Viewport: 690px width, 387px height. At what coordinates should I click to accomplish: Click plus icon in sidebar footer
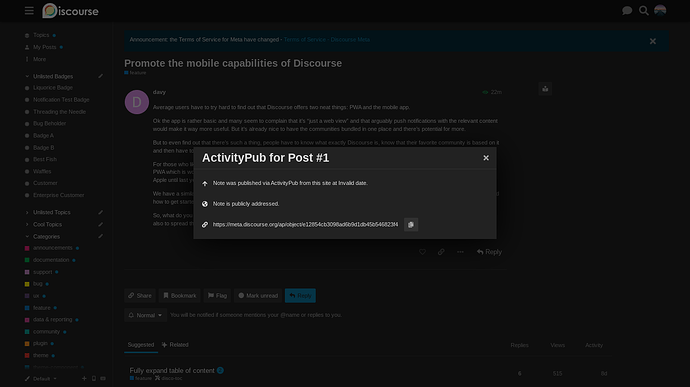point(84,379)
